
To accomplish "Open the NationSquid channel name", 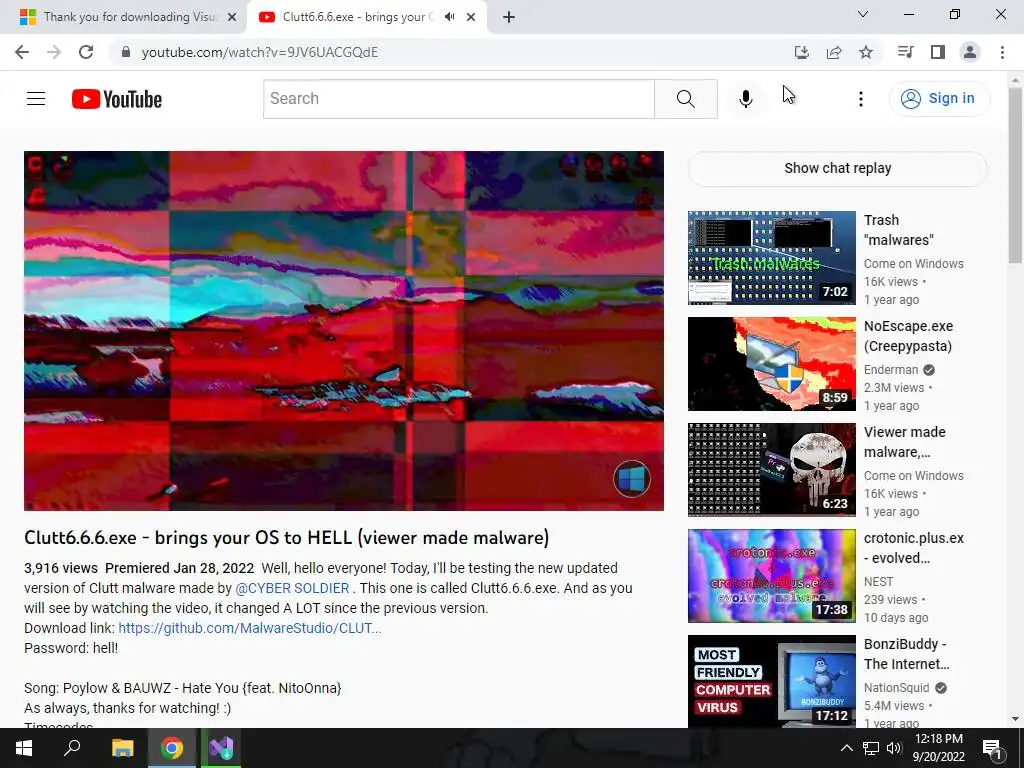I will click(x=897, y=688).
